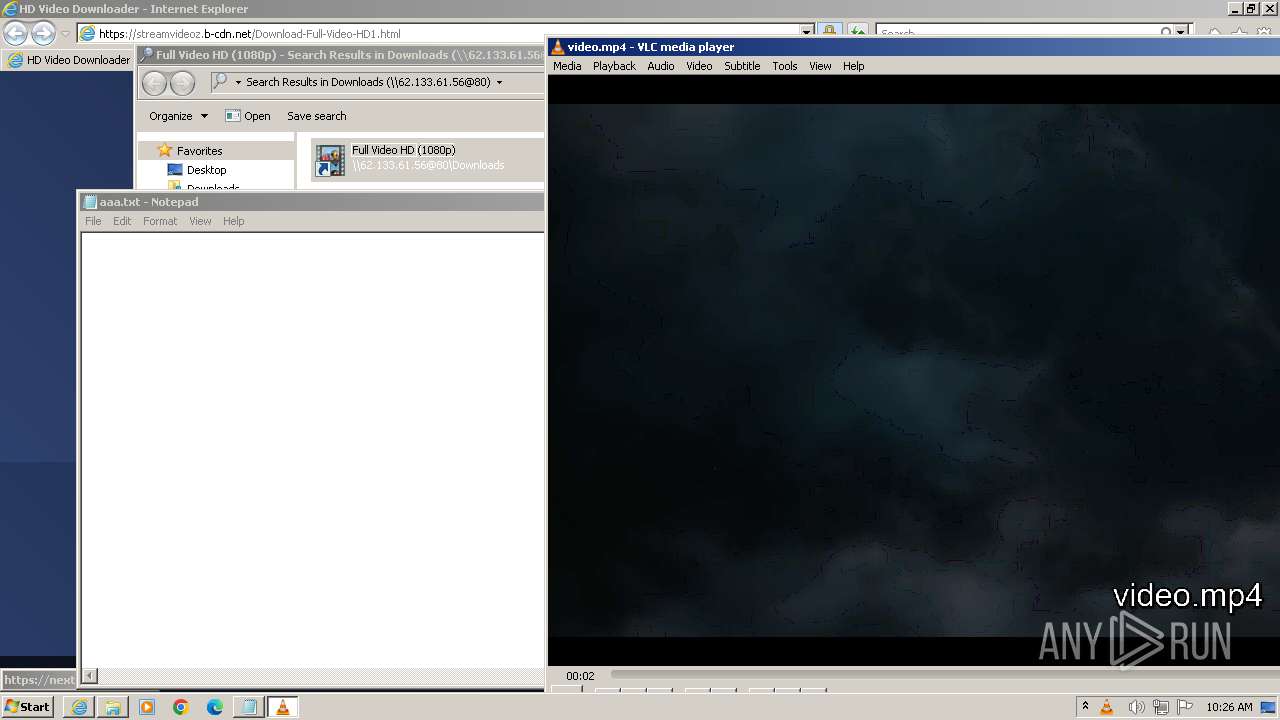Expand dropdown after Search Results in Downloads
Screen dimensions: 1280x720
(x=499, y=82)
